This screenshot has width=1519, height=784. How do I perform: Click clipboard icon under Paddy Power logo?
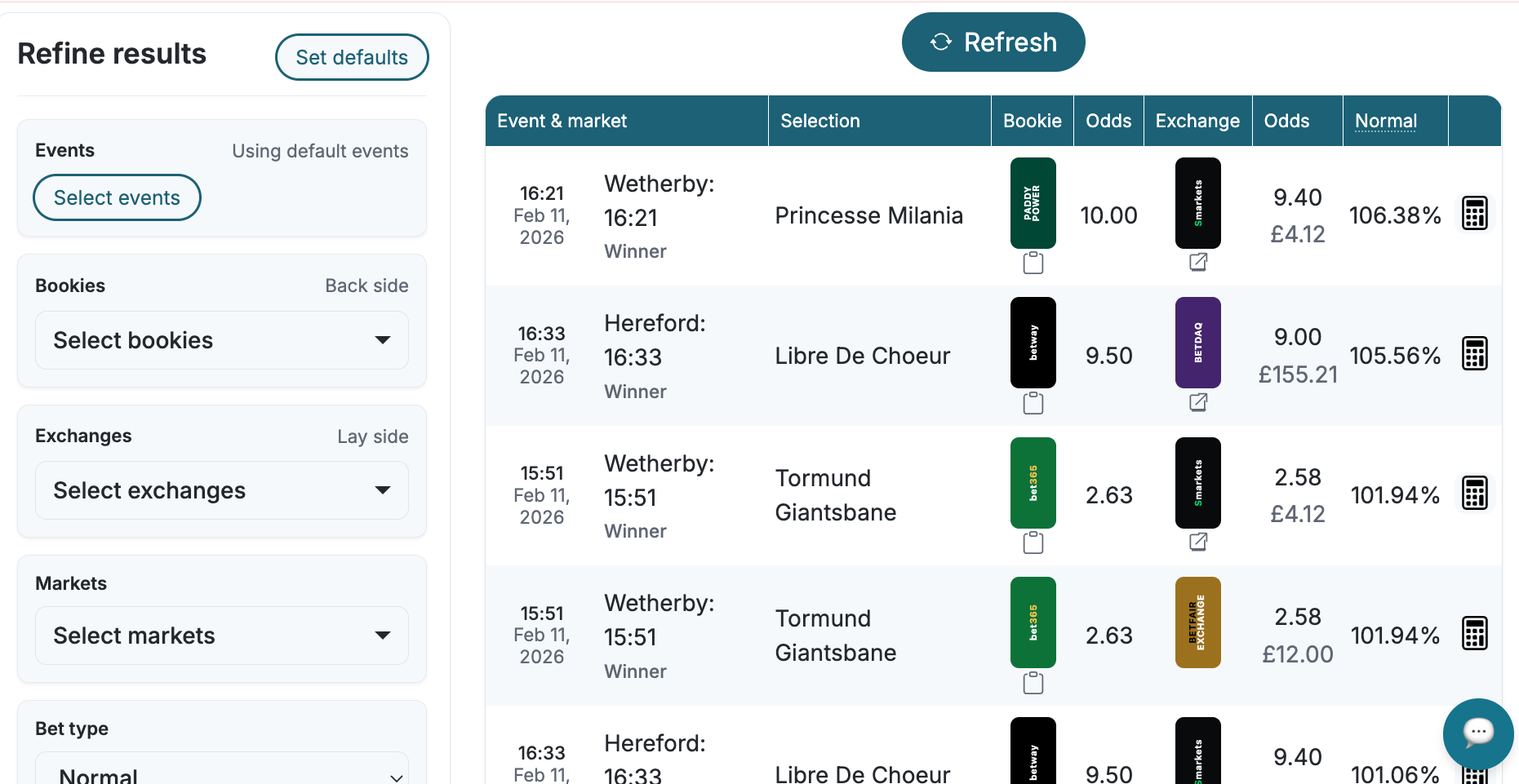pyautogui.click(x=1033, y=263)
